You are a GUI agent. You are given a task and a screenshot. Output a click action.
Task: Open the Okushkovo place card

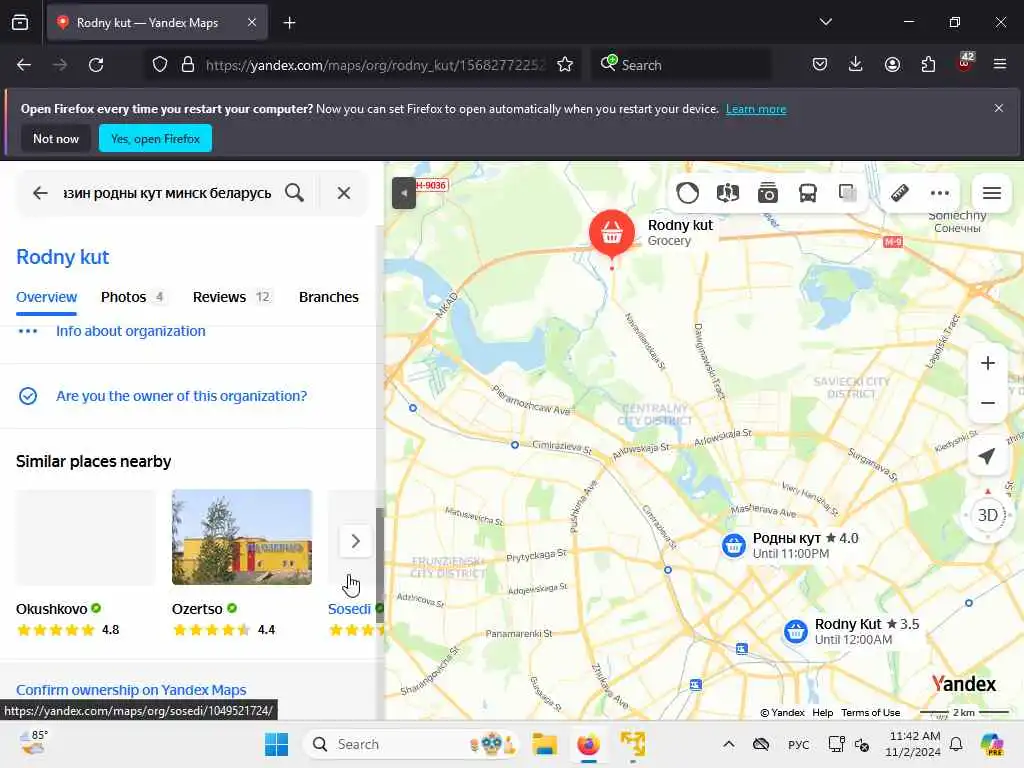(x=85, y=563)
